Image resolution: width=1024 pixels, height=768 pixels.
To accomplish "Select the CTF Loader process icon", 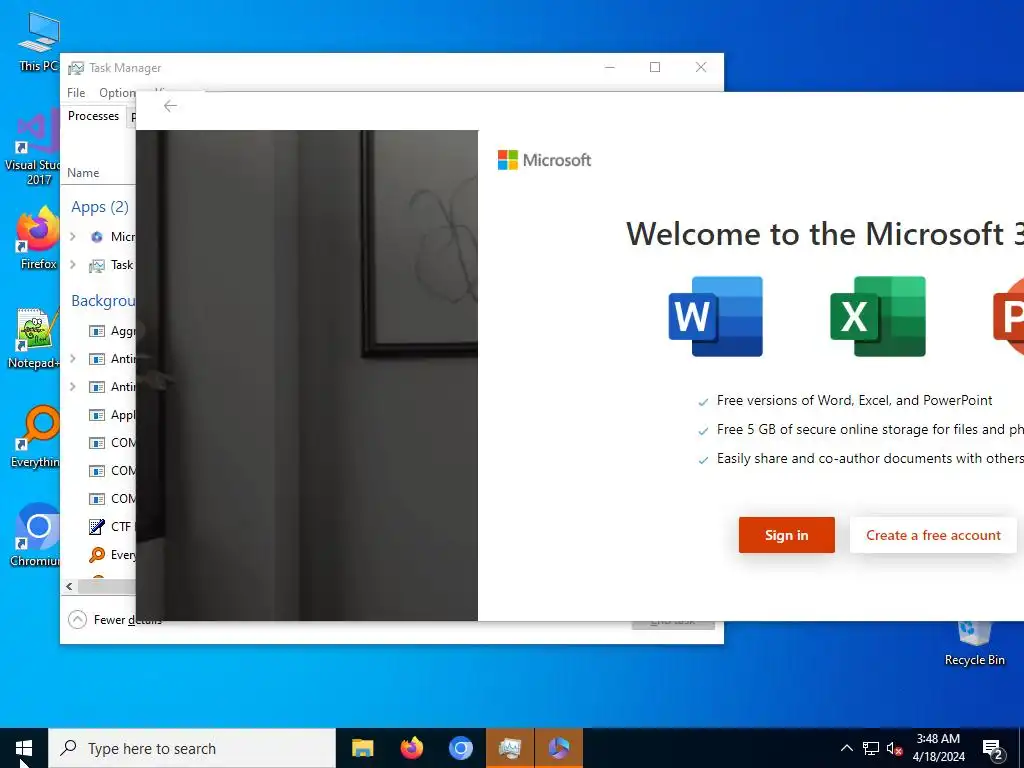I will 97,526.
